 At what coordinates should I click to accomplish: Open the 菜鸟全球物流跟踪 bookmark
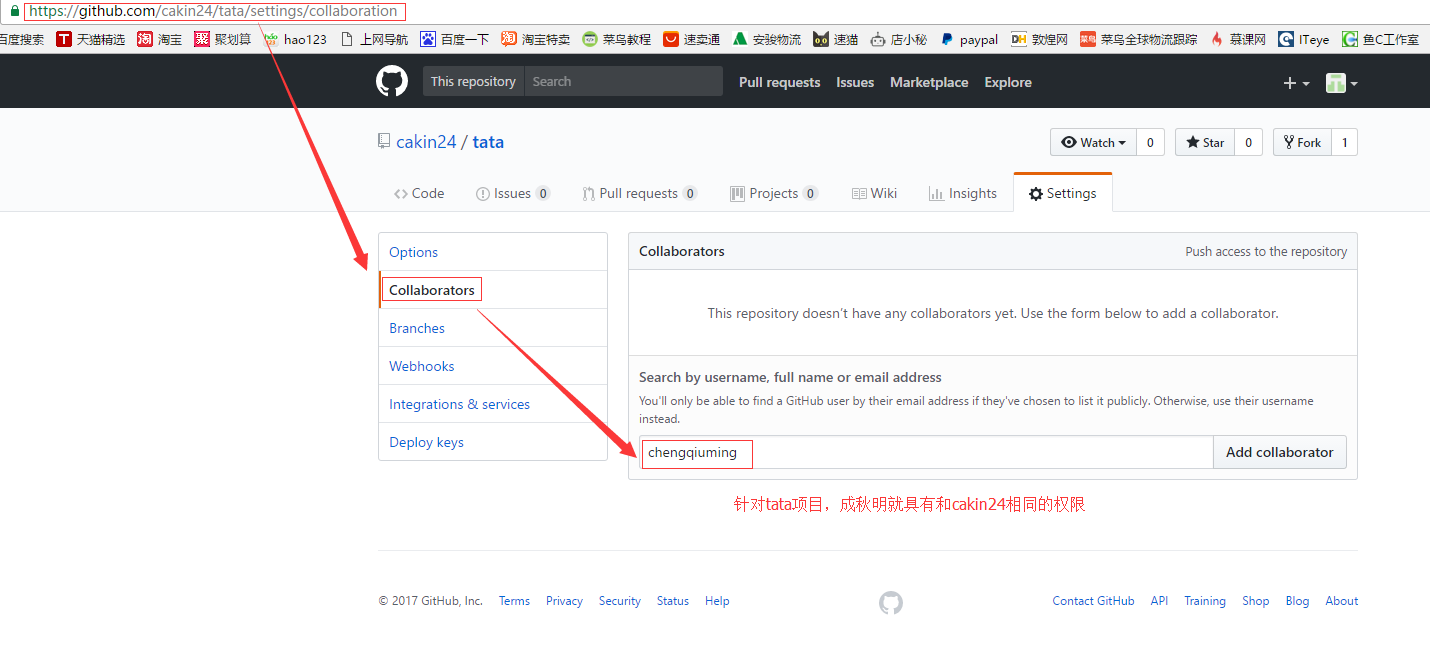(x=1139, y=39)
